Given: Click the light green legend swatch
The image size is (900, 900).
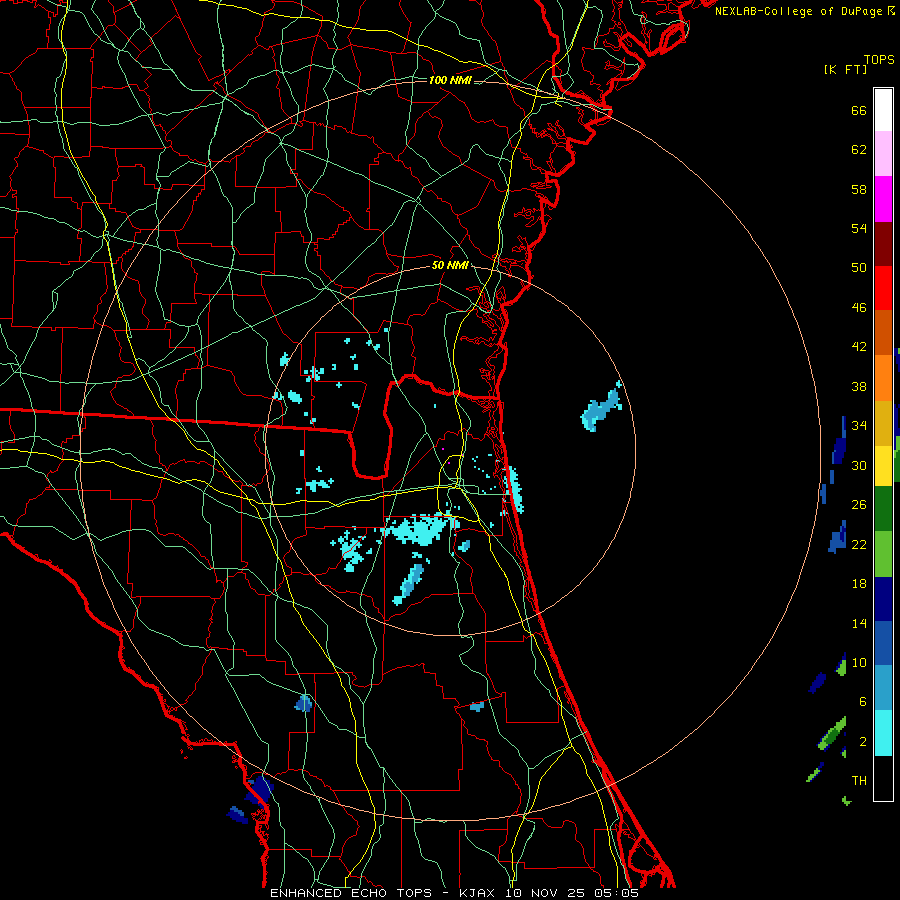Looking at the screenshot, I should tap(883, 554).
